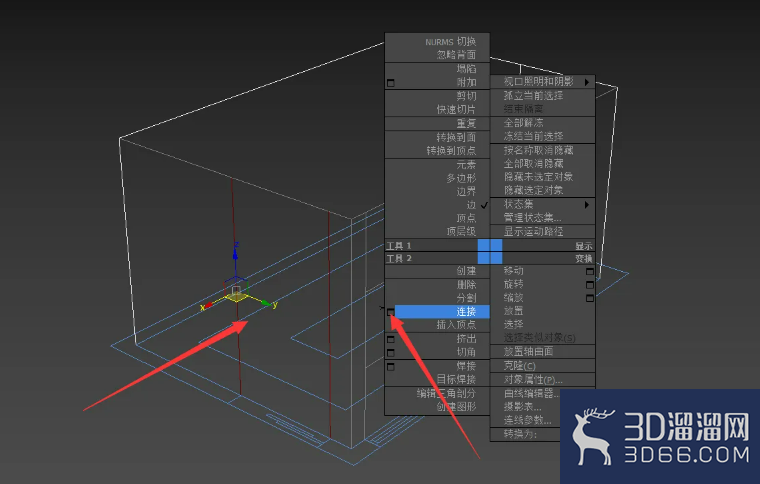The width and height of the screenshot is (760, 484).
Task: Click the red X axis gizmo arrow
Action: (208, 306)
